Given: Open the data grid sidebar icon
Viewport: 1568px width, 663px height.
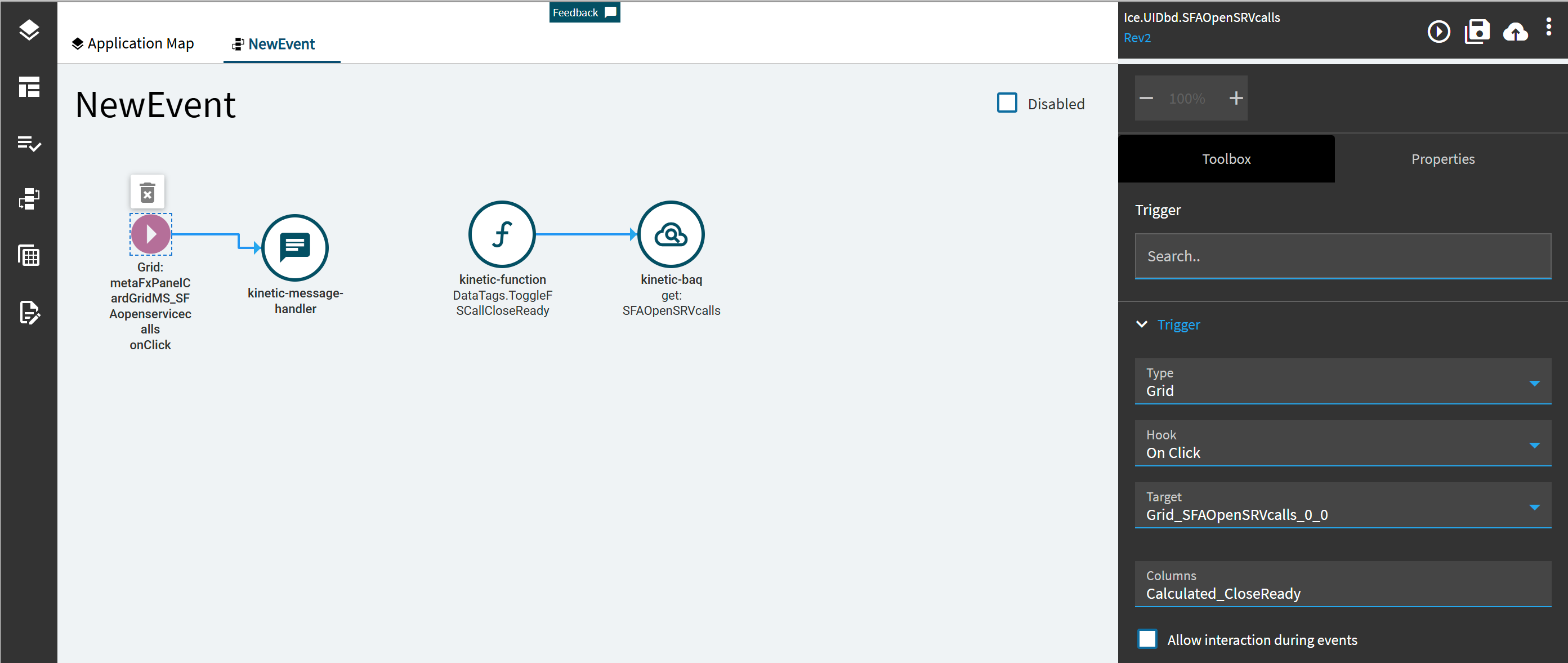Looking at the screenshot, I should 29,256.
